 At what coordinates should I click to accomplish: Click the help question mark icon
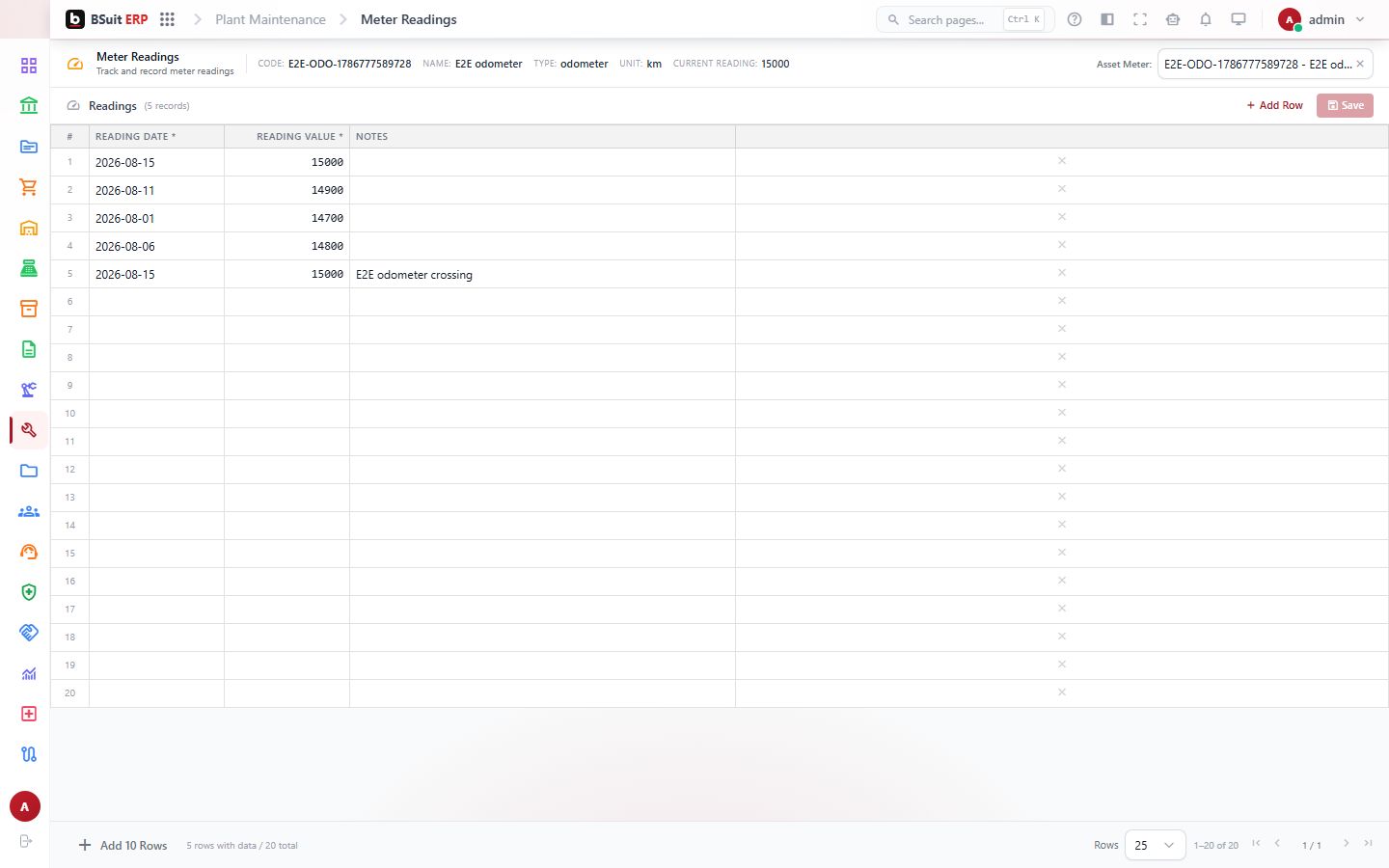point(1075,19)
